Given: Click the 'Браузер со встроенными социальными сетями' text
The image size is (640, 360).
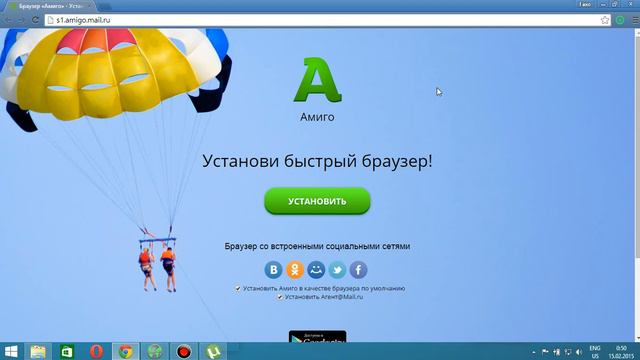Looking at the screenshot, I should coord(317,247).
